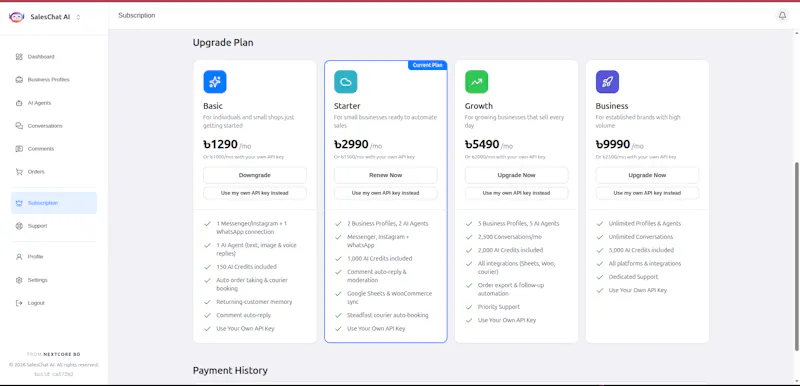Open Profile menu item
This screenshot has width=800, height=386.
pyautogui.click(x=54, y=256)
